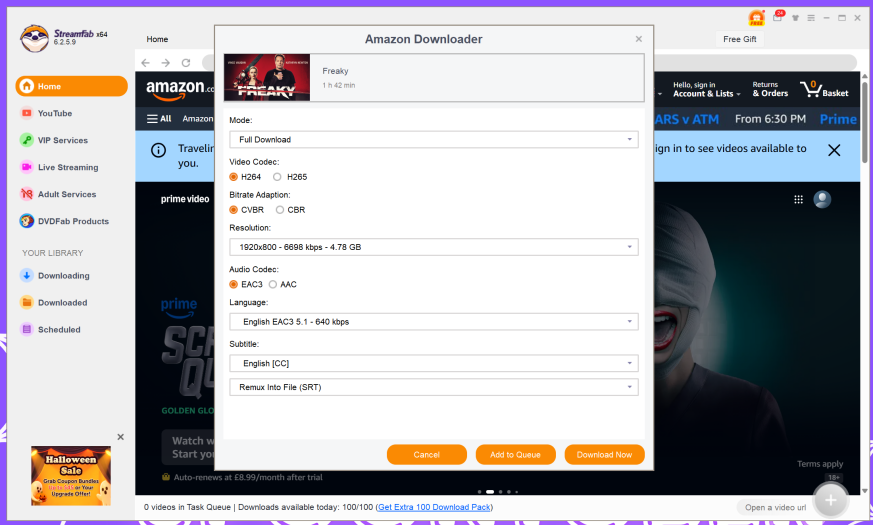
Task: Click the Live Streaming camera icon
Action: pos(26,167)
